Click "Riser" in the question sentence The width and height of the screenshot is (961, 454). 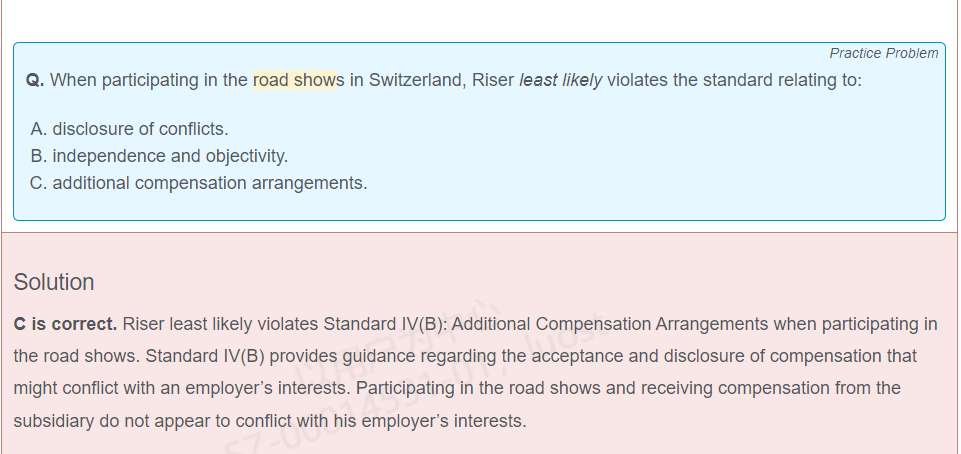pos(492,80)
